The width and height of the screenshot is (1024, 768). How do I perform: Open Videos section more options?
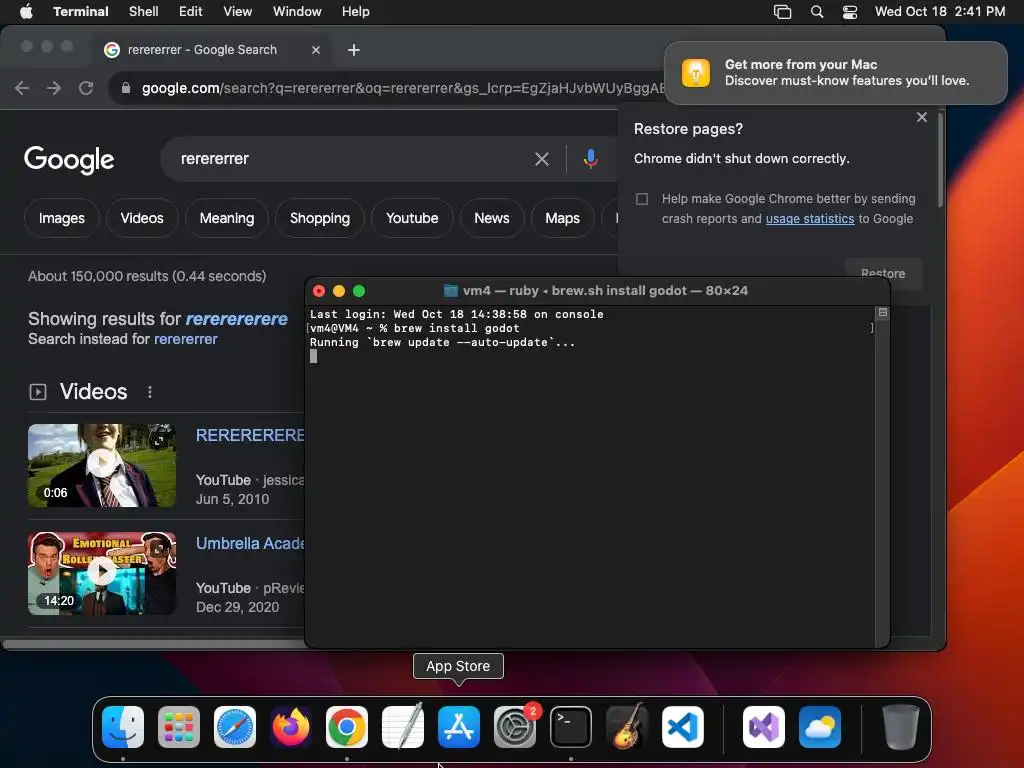click(x=150, y=392)
